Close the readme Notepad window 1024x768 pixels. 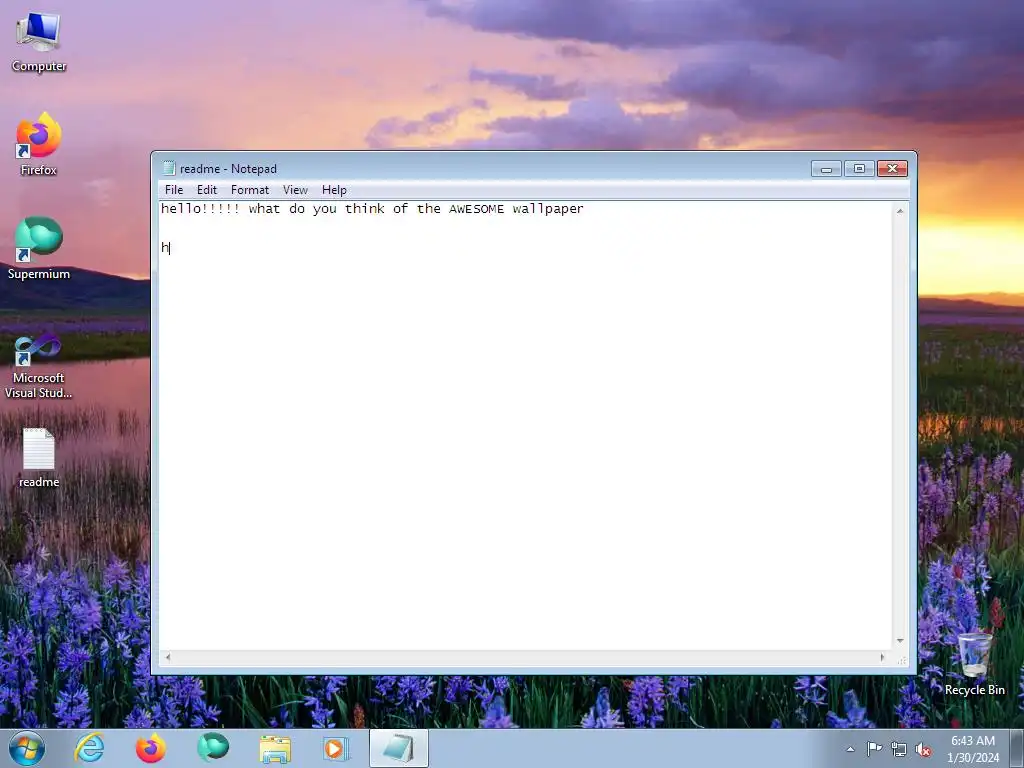pos(892,168)
